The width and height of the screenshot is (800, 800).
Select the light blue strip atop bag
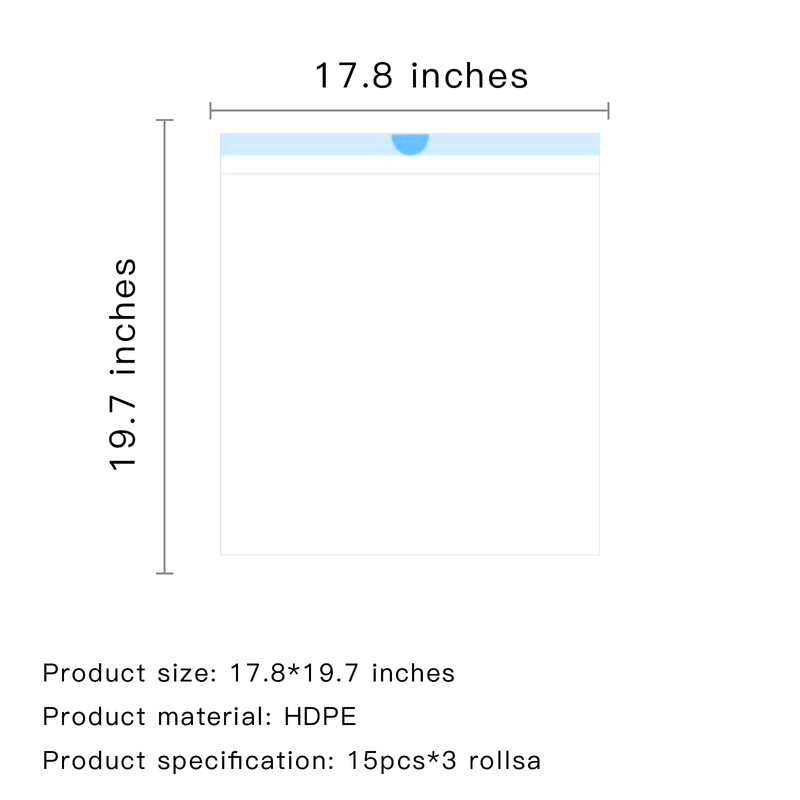300,144
